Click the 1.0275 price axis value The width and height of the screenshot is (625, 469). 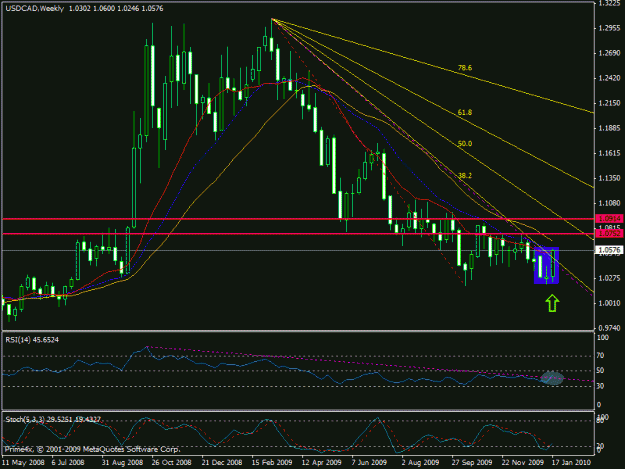(x=609, y=278)
